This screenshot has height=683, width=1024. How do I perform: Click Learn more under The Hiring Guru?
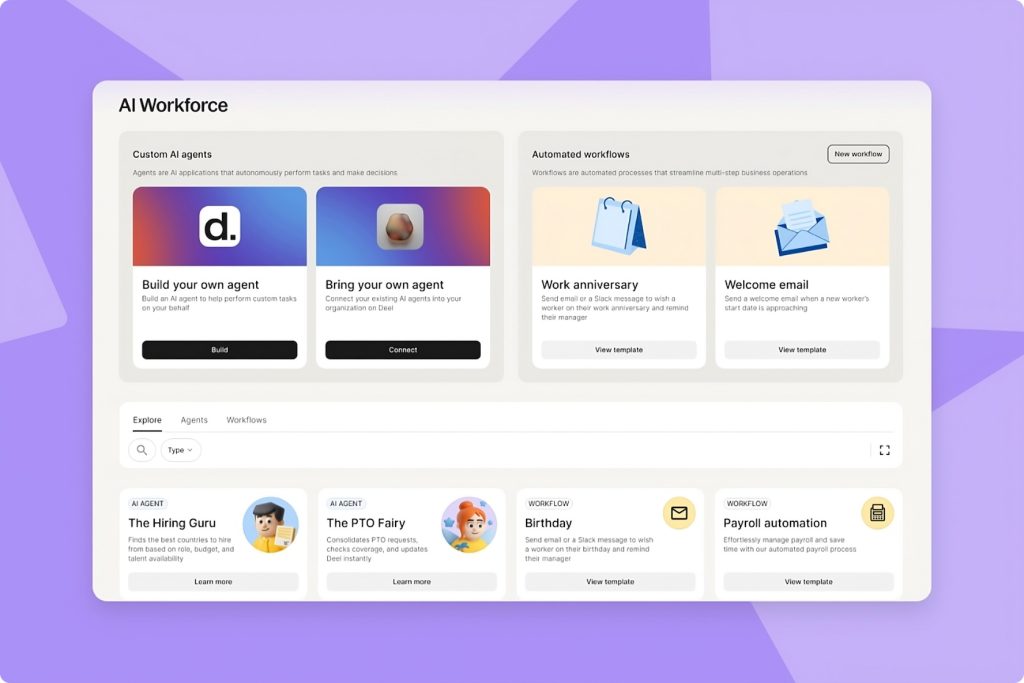point(213,582)
